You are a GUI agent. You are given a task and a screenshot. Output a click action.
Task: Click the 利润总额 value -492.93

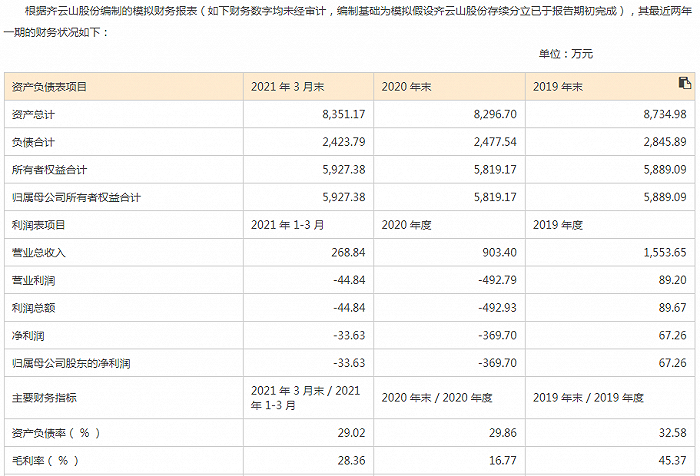496,308
